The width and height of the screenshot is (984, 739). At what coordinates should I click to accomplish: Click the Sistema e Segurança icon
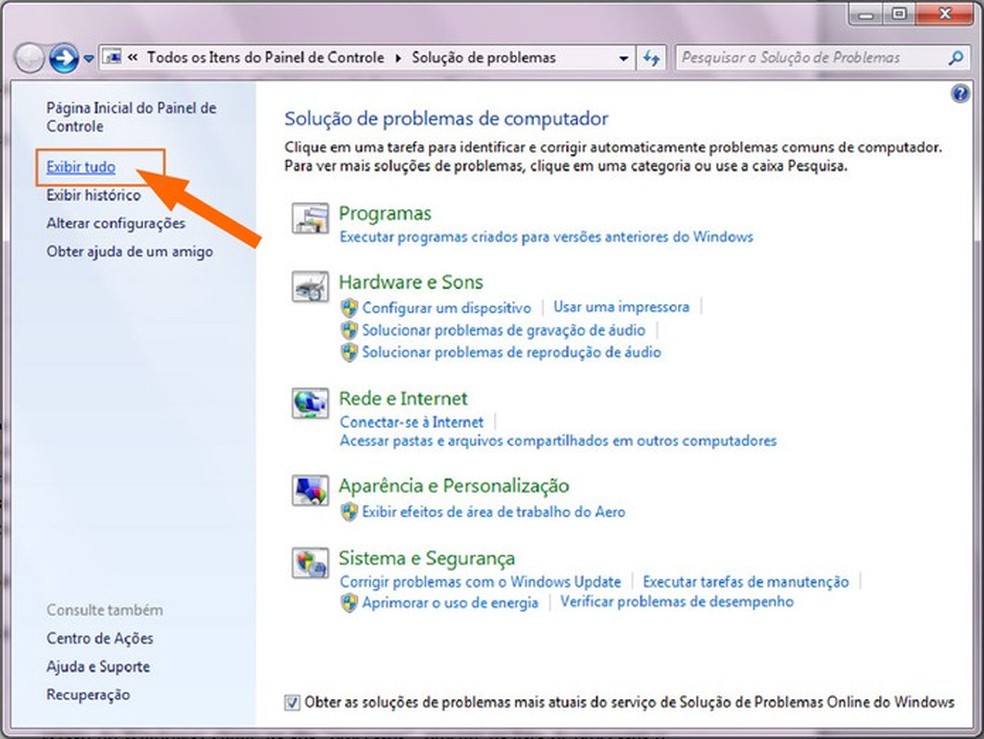point(310,564)
